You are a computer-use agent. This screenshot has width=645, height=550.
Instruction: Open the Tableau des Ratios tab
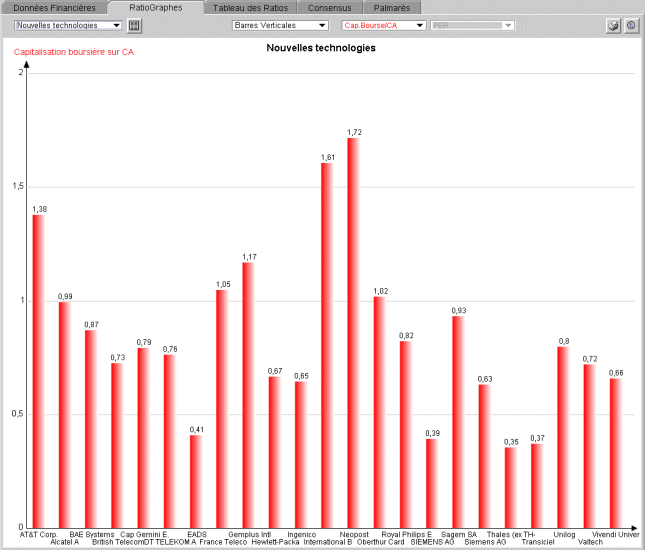pos(251,8)
